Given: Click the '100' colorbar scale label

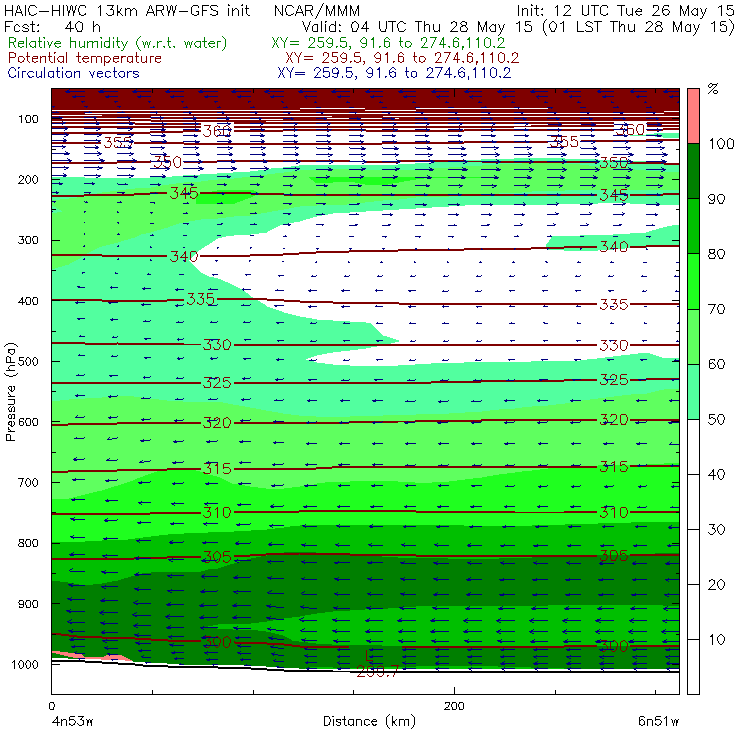Looking at the screenshot, I should point(721,143).
